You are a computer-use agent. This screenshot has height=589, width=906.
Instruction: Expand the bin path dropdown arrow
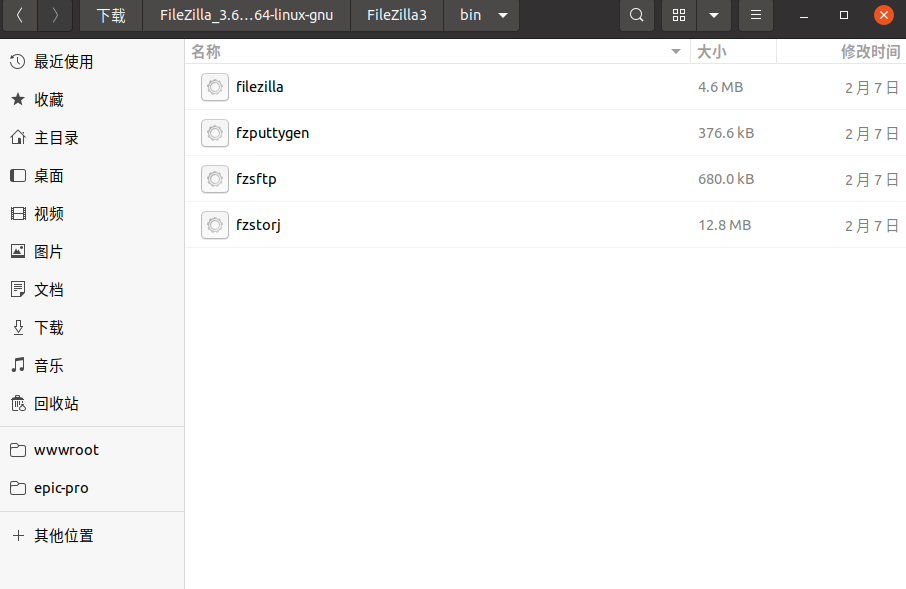[x=502, y=15]
